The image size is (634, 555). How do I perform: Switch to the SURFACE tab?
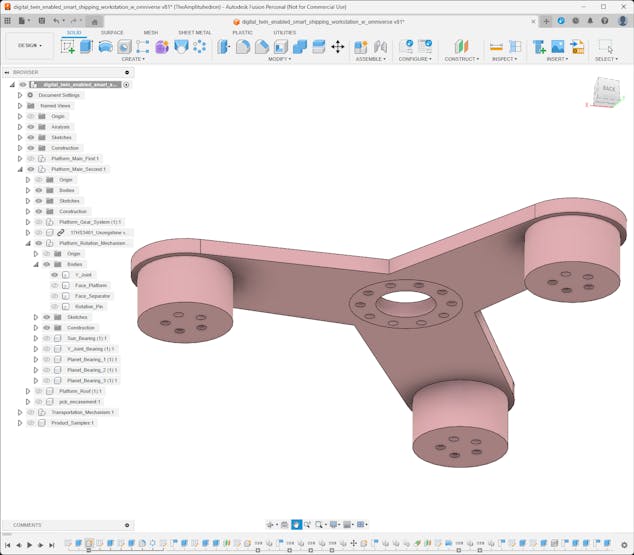point(112,32)
